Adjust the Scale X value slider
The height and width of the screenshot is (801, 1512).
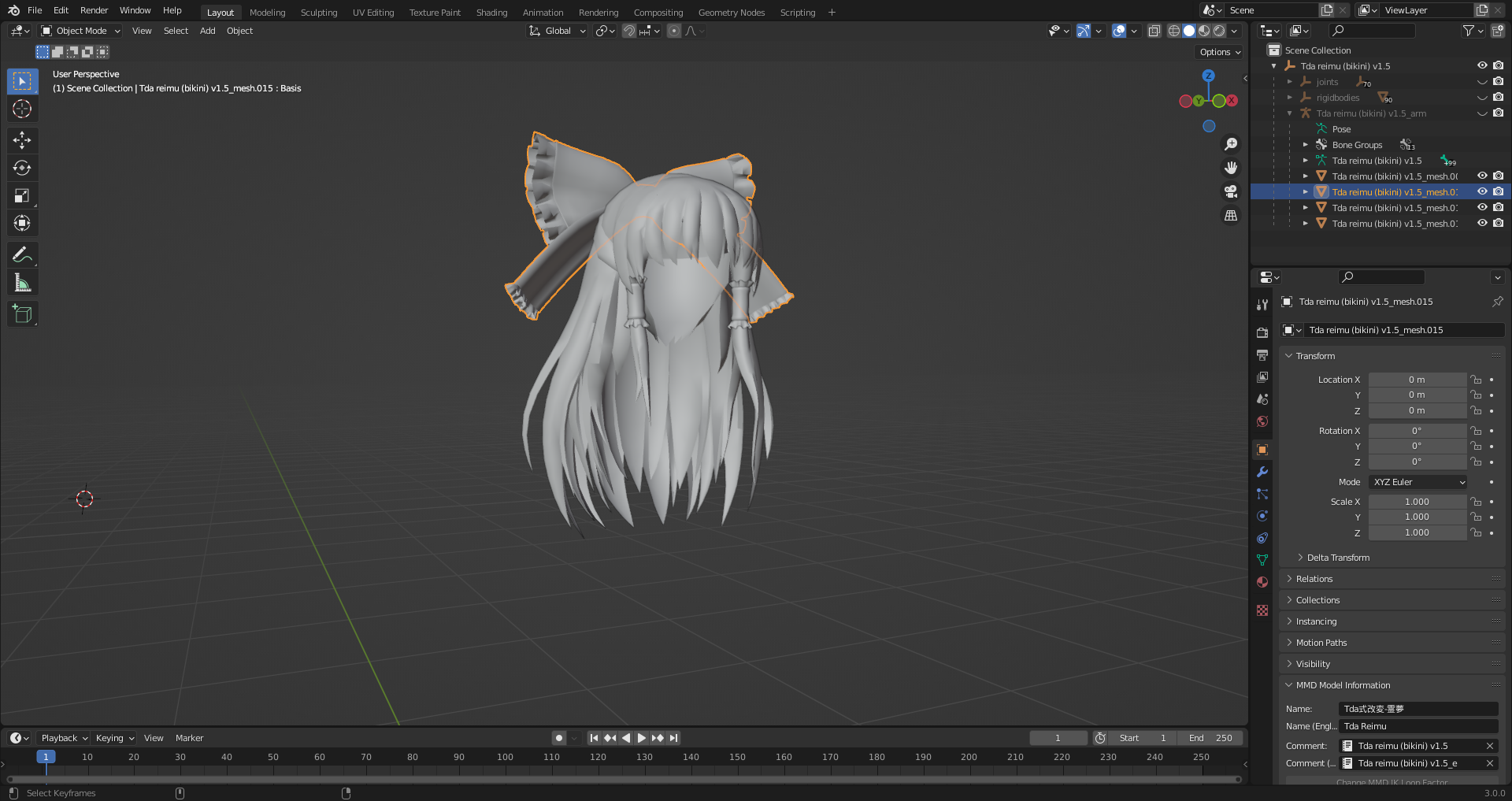[x=1417, y=501]
